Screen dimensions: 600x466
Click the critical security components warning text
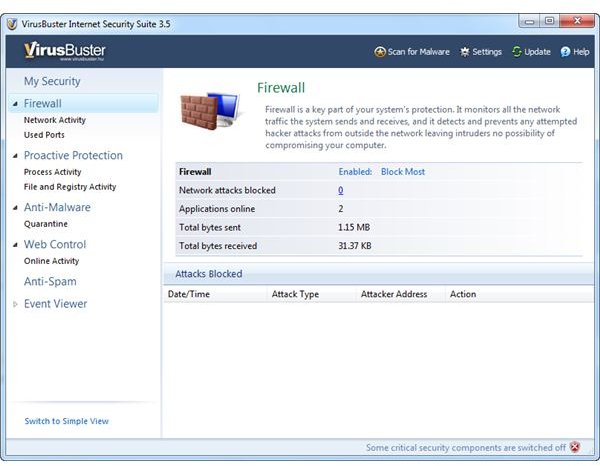pyautogui.click(x=466, y=448)
